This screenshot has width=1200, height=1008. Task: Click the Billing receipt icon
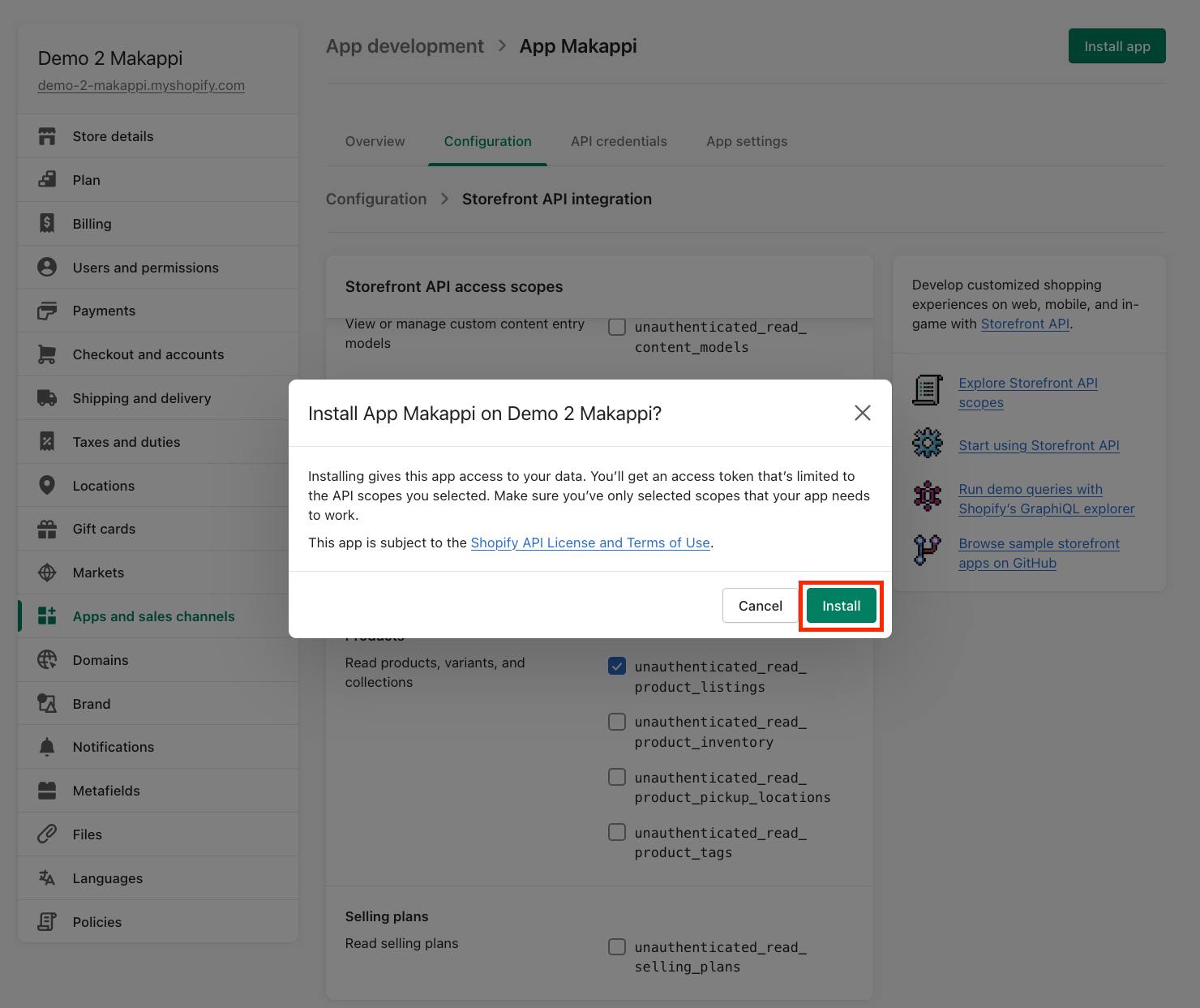point(47,224)
